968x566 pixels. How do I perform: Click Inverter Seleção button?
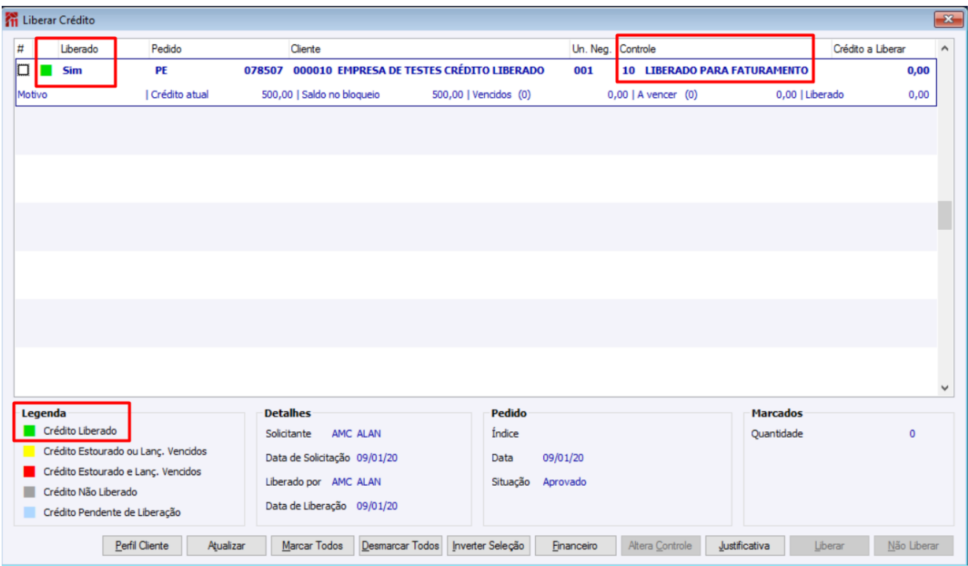point(488,546)
